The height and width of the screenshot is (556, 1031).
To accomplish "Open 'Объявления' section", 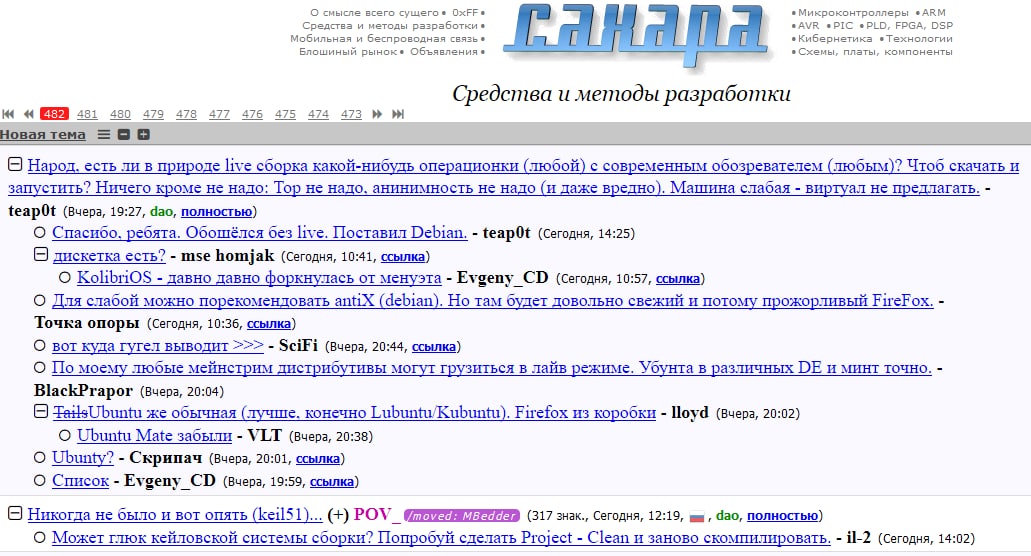I will [x=444, y=51].
